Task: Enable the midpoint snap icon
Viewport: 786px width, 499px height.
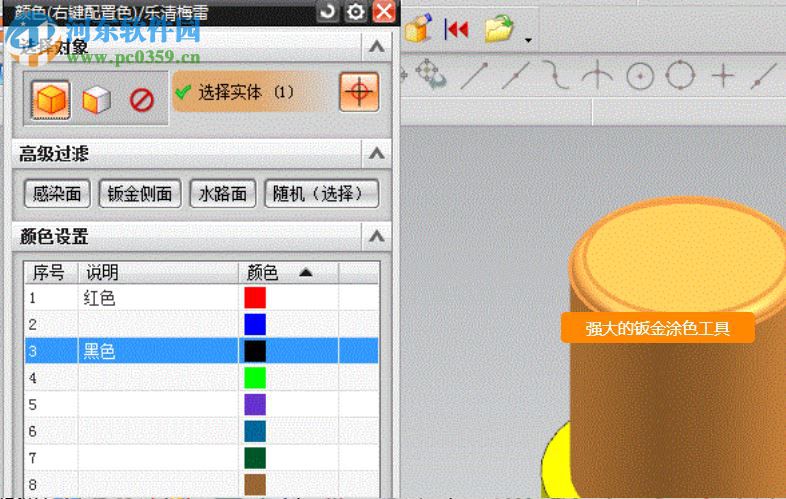Action: (x=515, y=76)
